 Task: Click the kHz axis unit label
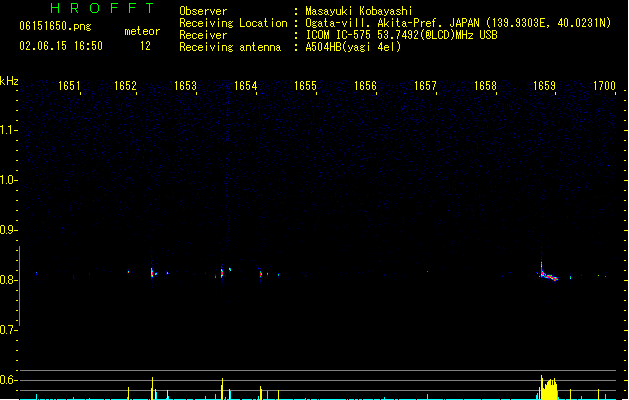[x=9, y=81]
